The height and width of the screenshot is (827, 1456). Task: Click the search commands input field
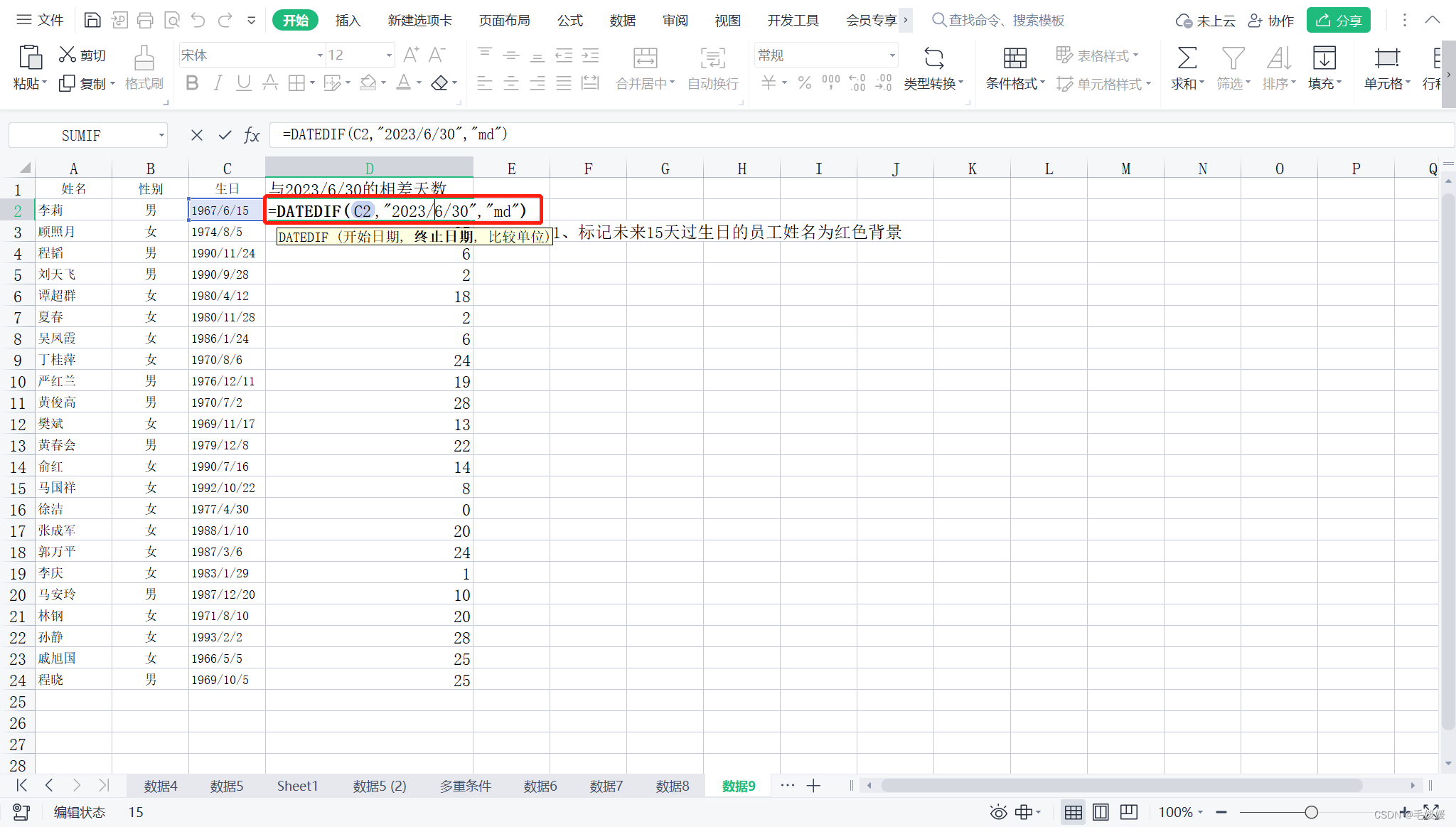(1006, 20)
